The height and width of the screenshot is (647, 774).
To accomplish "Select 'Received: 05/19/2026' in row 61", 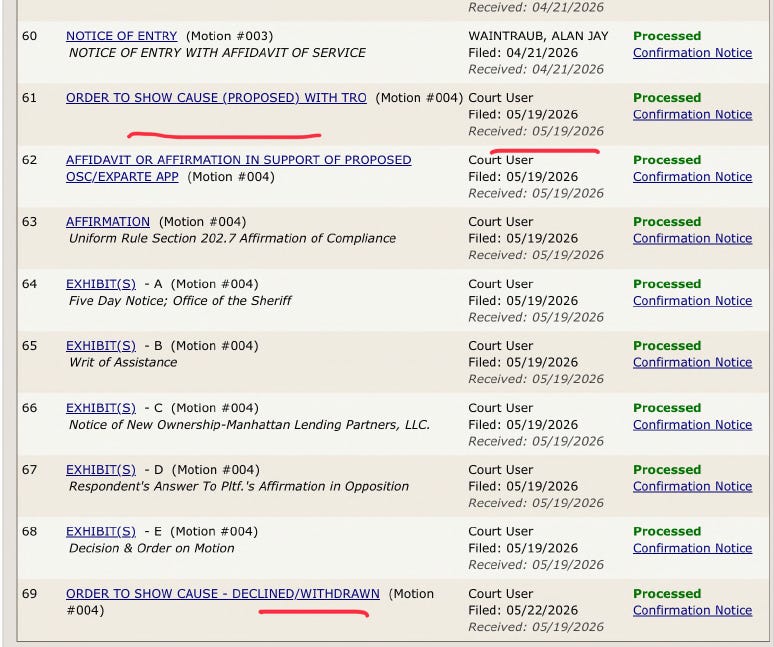I will [536, 131].
